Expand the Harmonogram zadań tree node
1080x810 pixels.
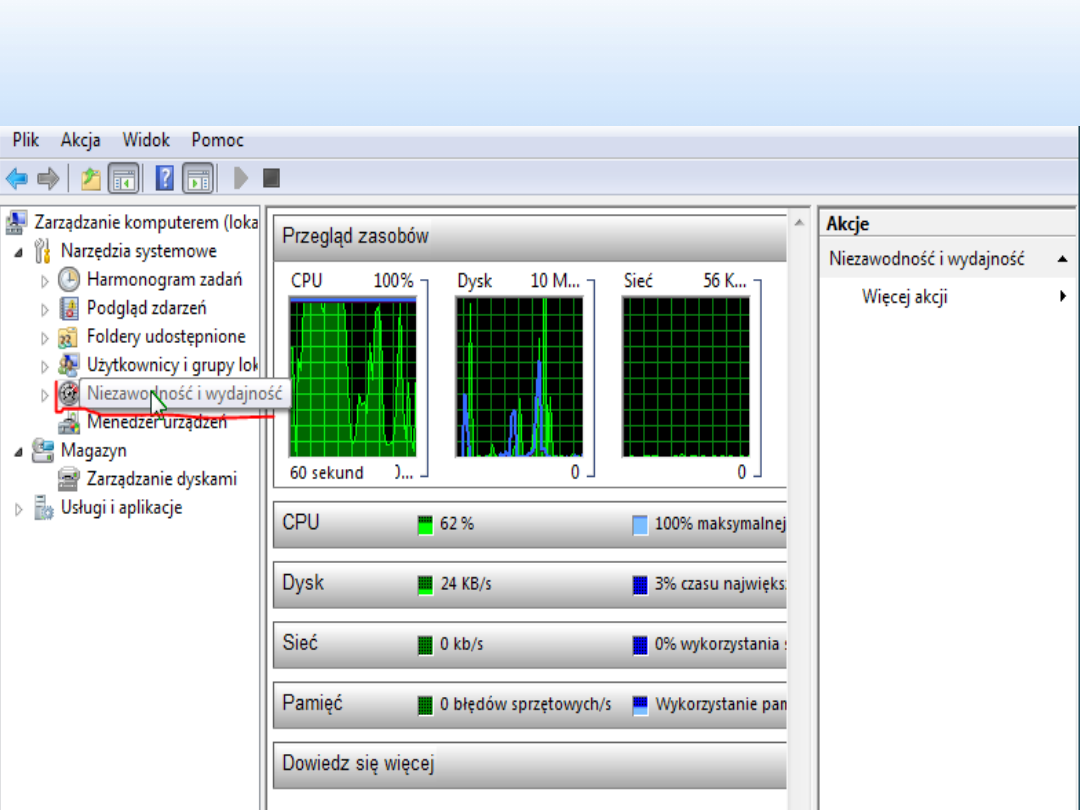(45, 281)
